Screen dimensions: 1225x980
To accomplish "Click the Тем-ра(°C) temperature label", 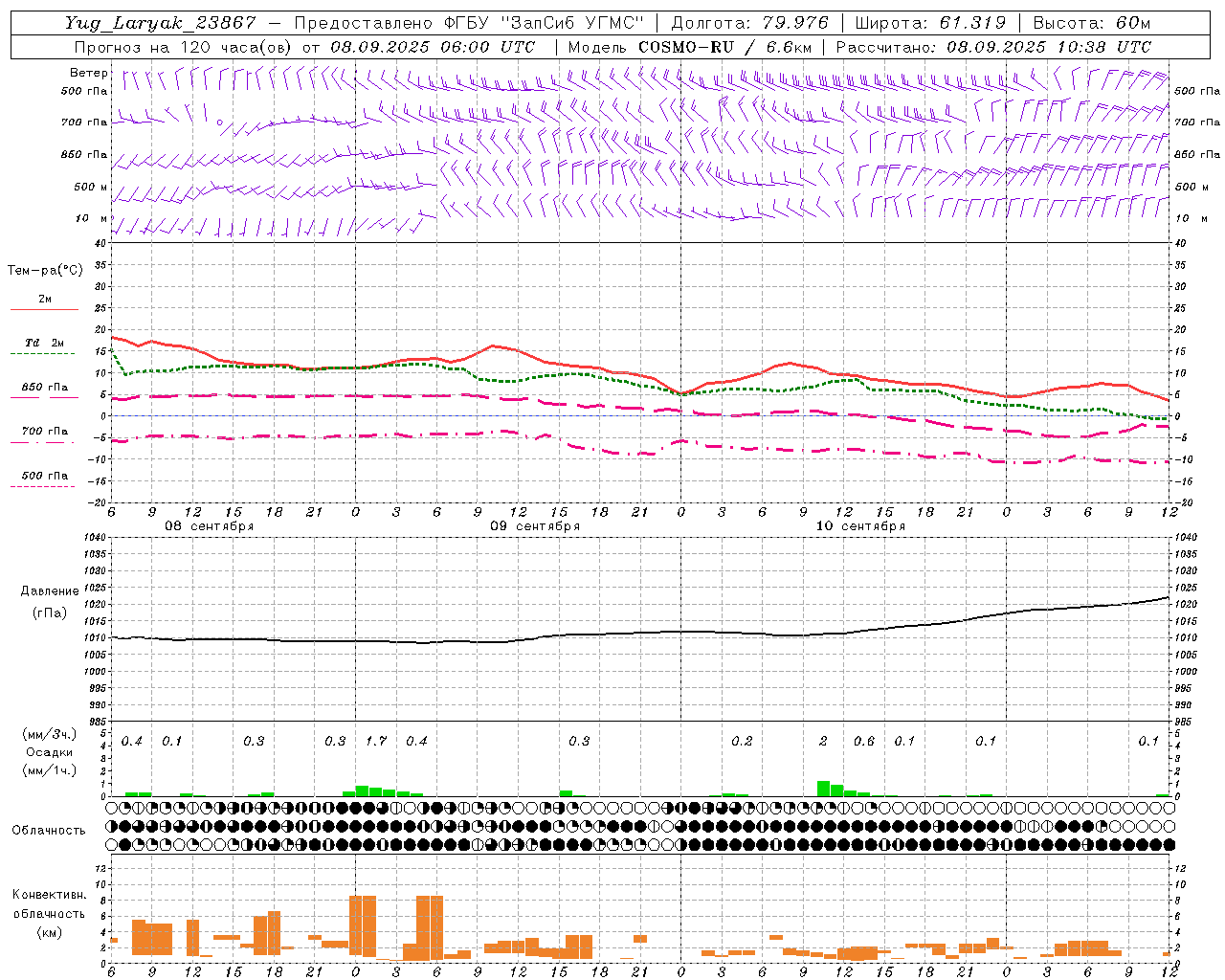I will point(45,270).
